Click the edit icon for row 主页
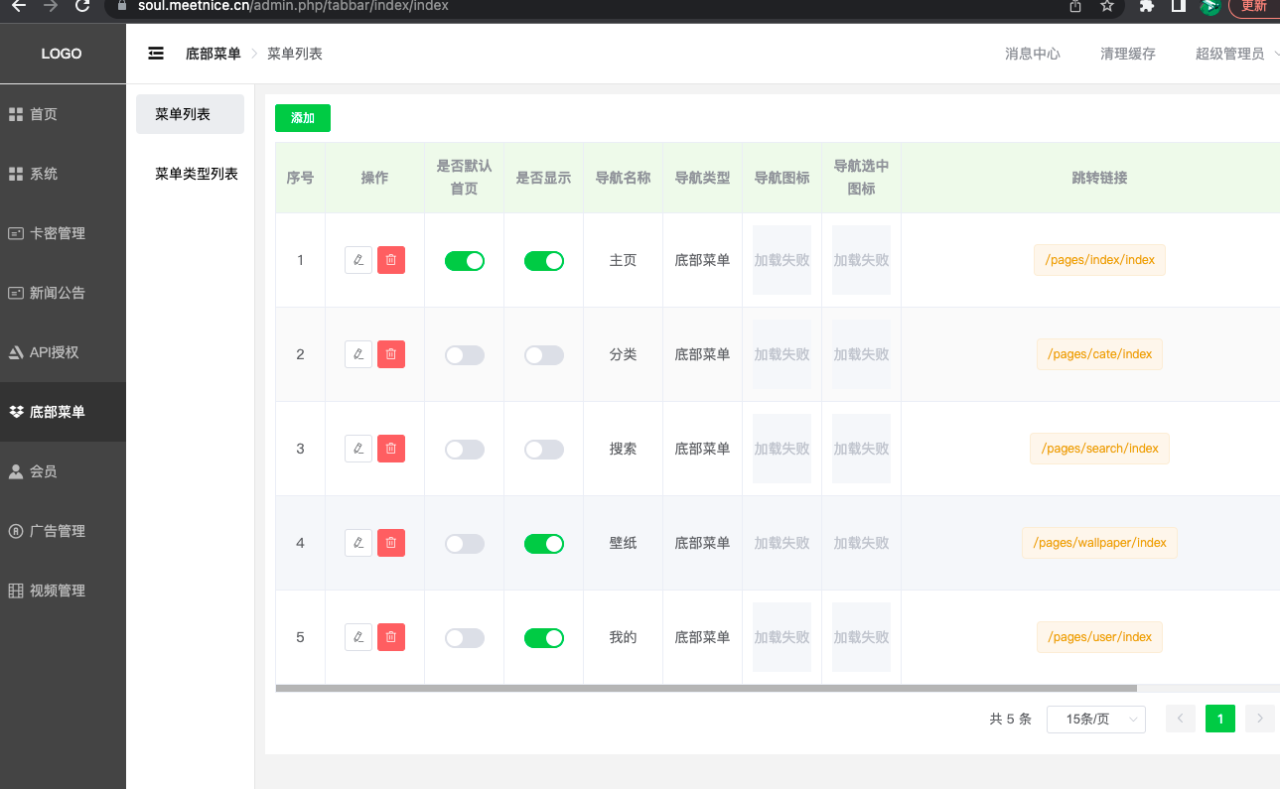 tap(358, 260)
